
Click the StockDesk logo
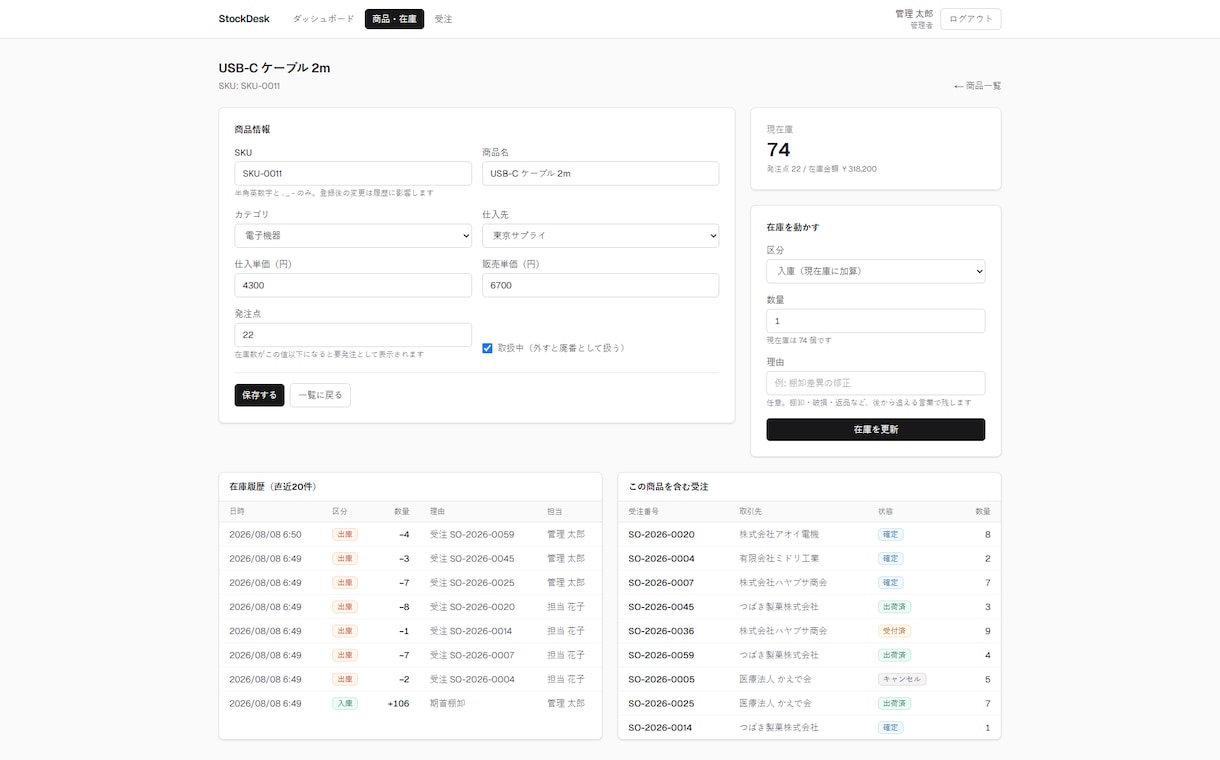[244, 19]
